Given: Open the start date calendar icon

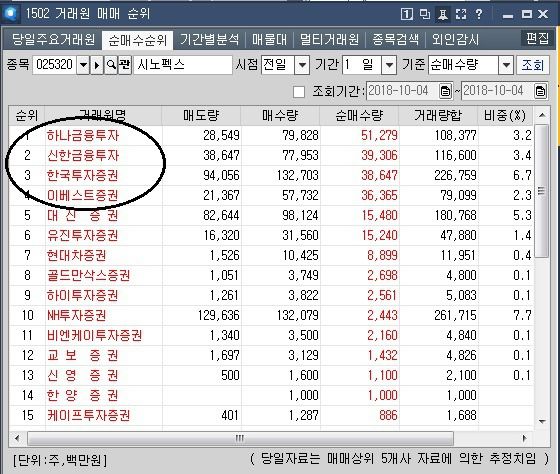Looking at the screenshot, I should [x=445, y=91].
